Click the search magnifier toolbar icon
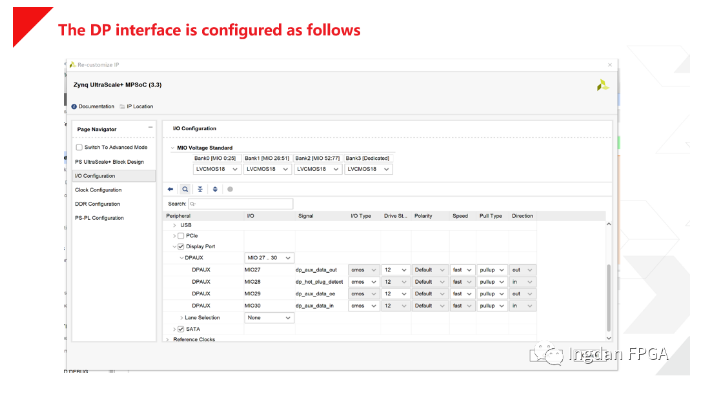The image size is (708, 394). pyautogui.click(x=185, y=189)
